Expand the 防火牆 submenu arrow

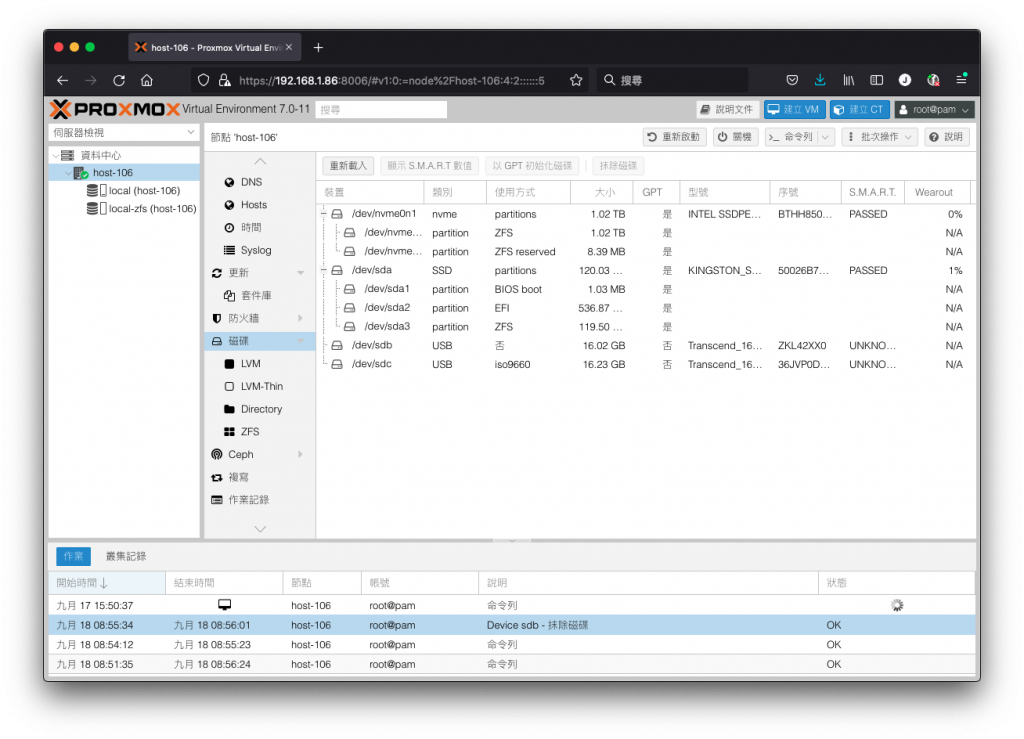[300, 319]
